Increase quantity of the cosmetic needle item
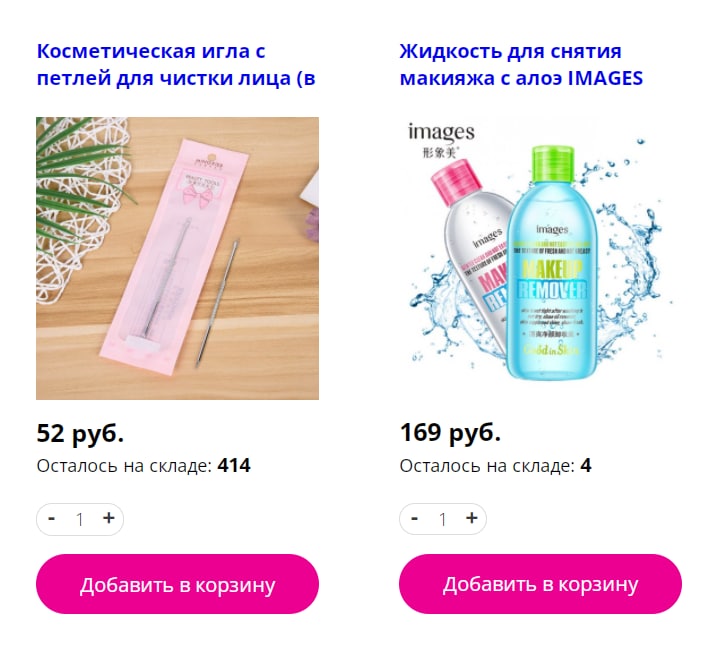The height and width of the screenshot is (659, 710). coord(109,518)
